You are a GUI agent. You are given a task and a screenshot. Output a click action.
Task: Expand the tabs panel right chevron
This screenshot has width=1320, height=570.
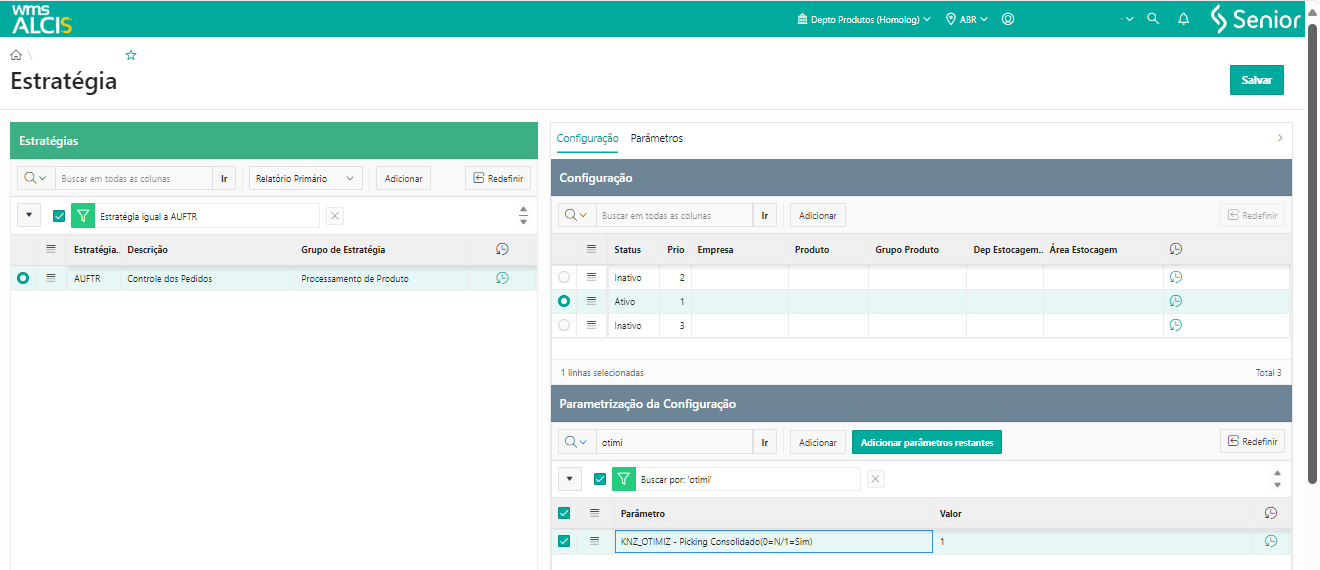(x=1280, y=138)
